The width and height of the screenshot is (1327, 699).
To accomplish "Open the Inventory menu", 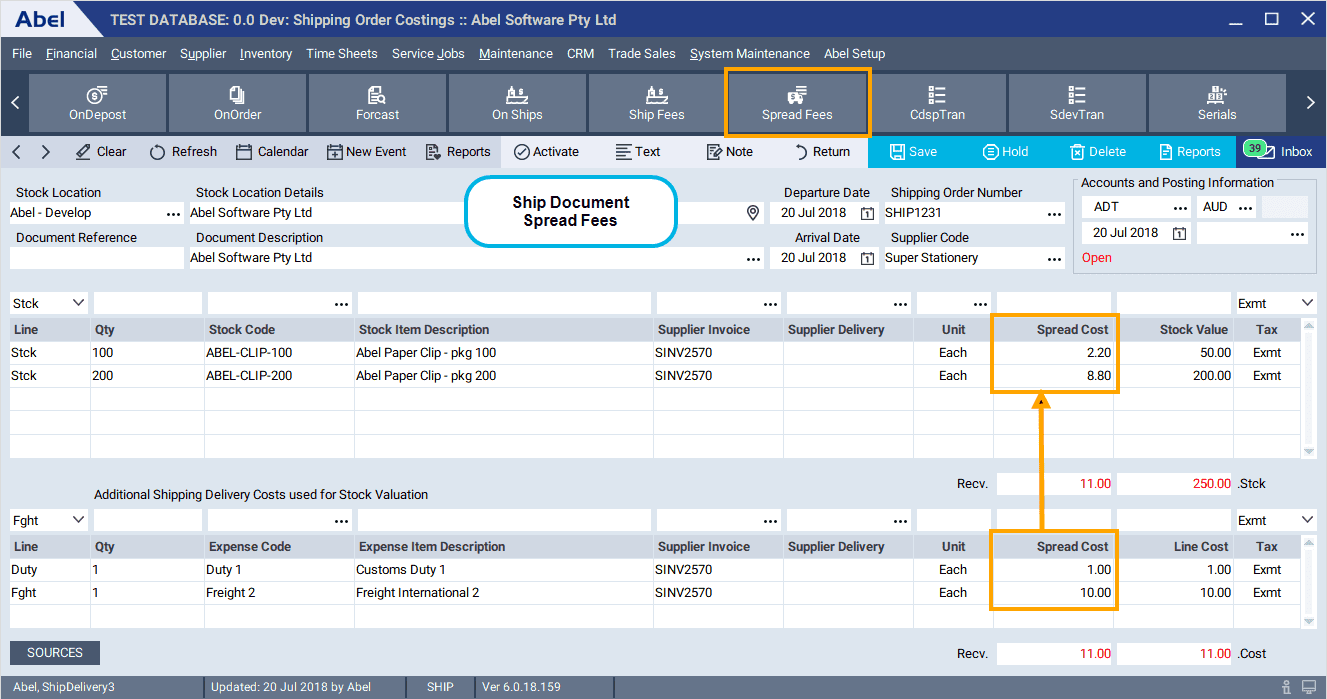I will (265, 53).
